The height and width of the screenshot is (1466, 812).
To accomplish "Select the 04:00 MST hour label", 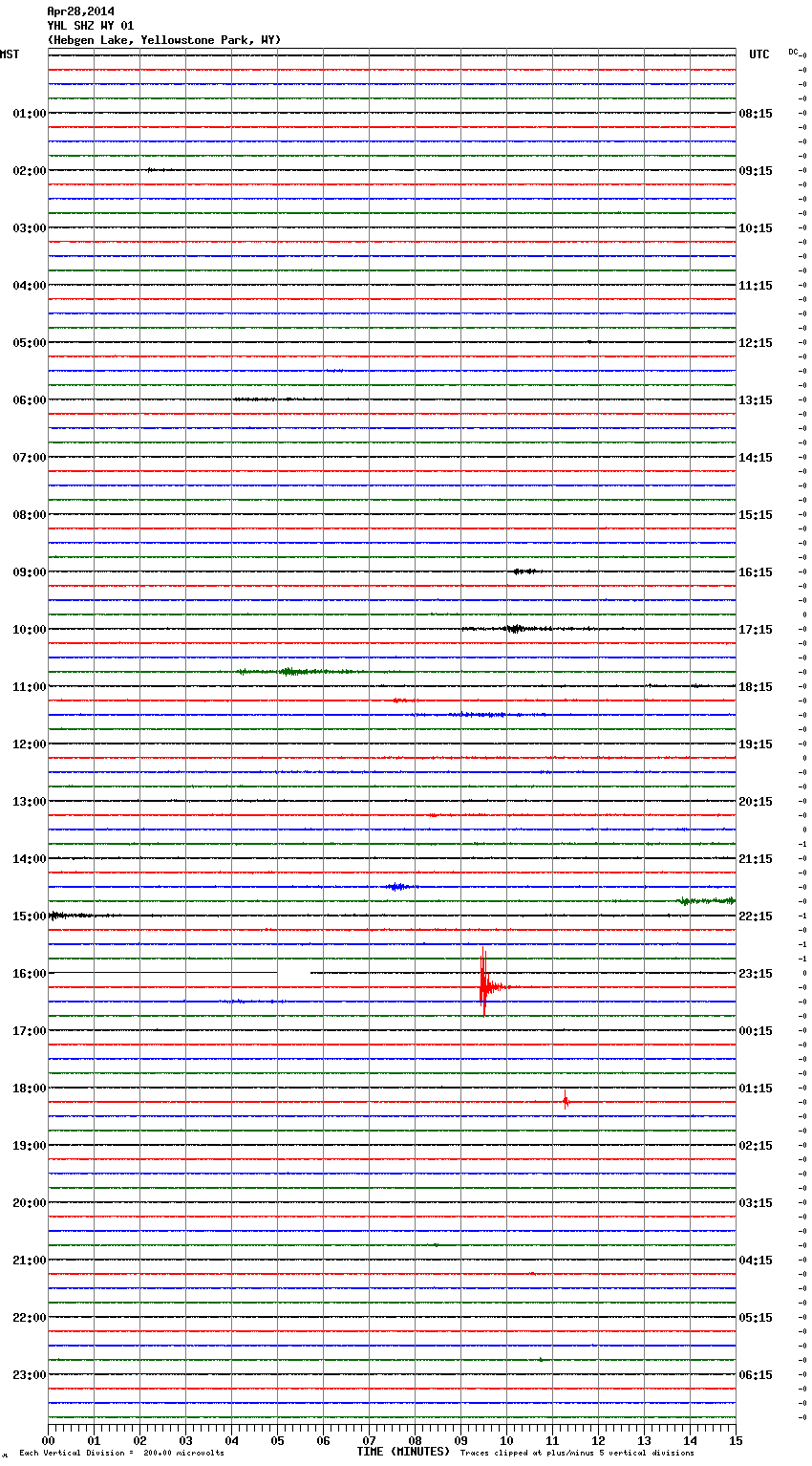I will click(29, 286).
